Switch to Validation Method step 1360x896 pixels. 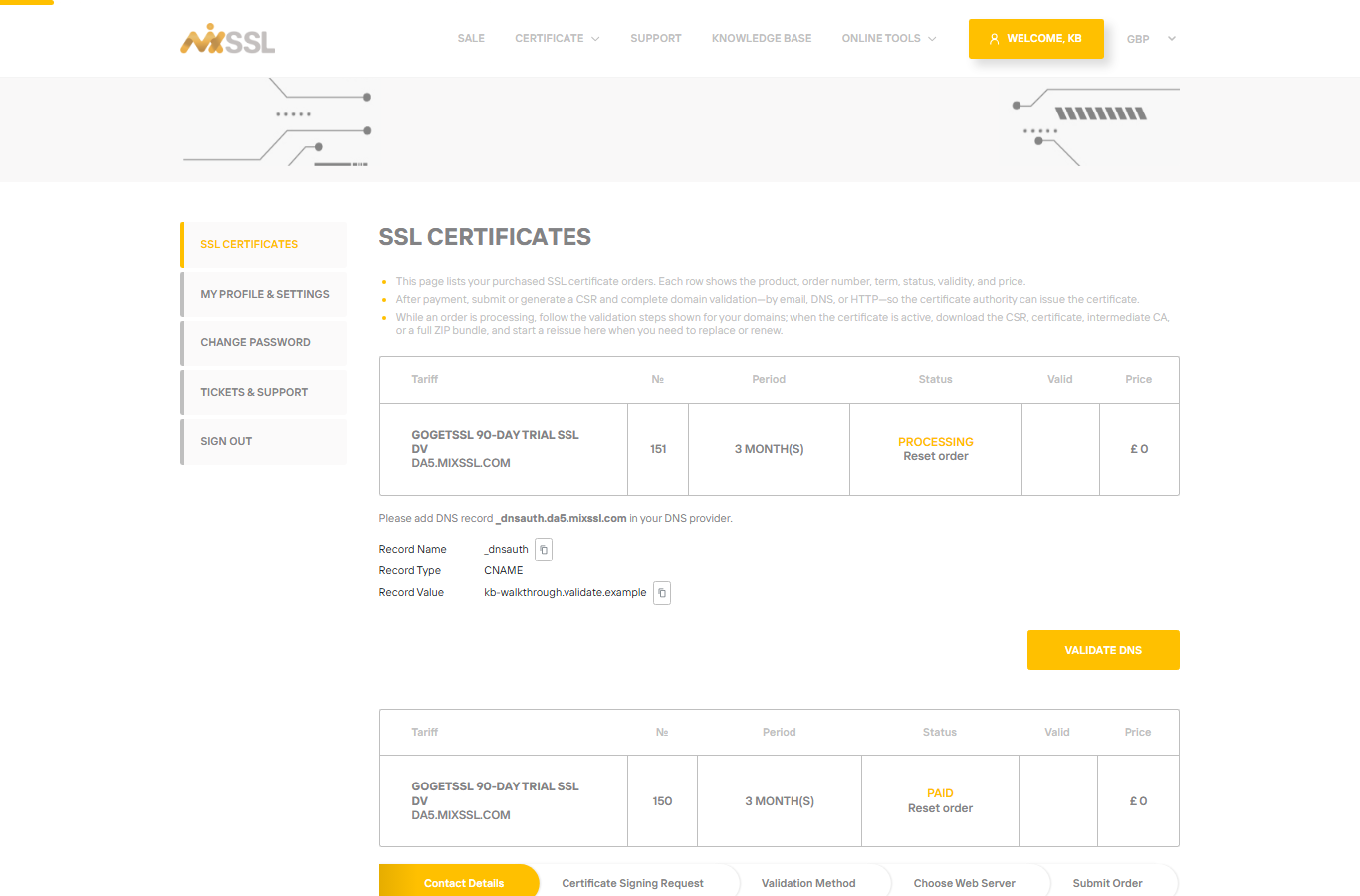pos(808,883)
